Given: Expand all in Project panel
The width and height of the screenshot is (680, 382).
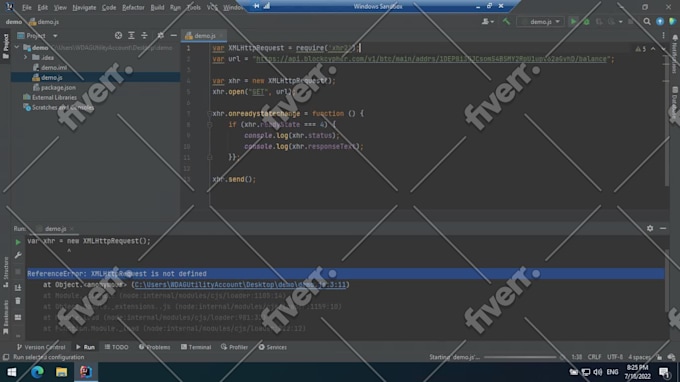Looking at the screenshot, I should pyautogui.click(x=131, y=36).
